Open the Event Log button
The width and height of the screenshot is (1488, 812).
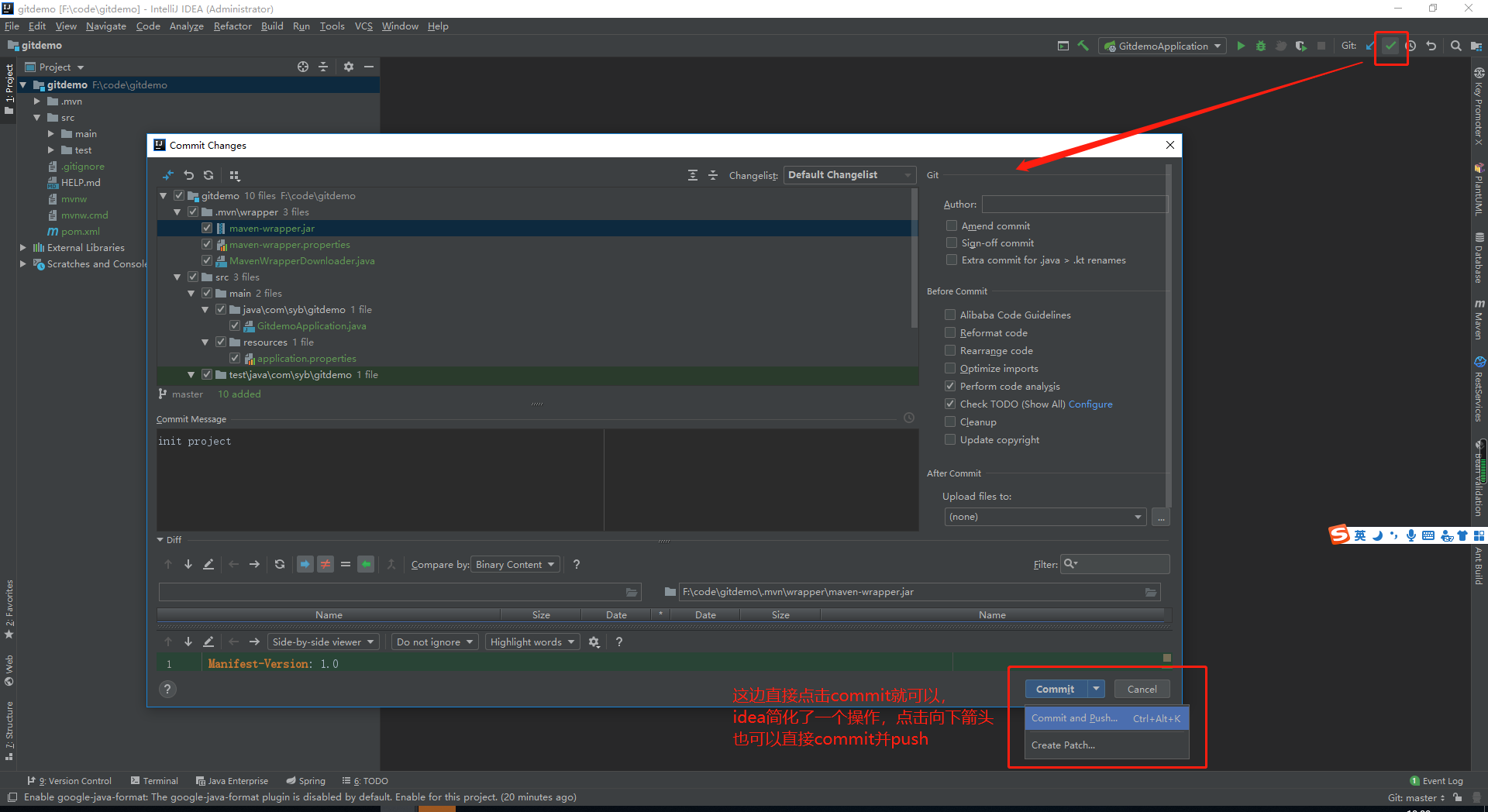pyautogui.click(x=1436, y=780)
